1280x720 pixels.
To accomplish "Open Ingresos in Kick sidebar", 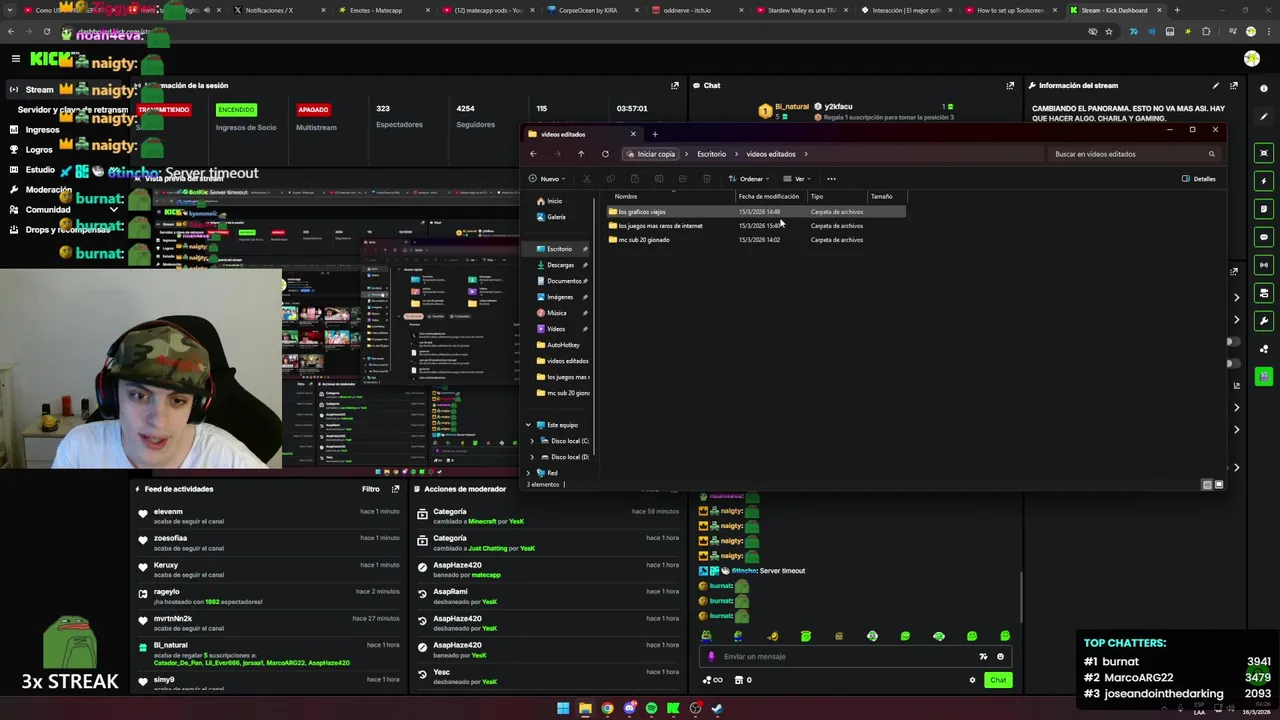I will [x=42, y=130].
